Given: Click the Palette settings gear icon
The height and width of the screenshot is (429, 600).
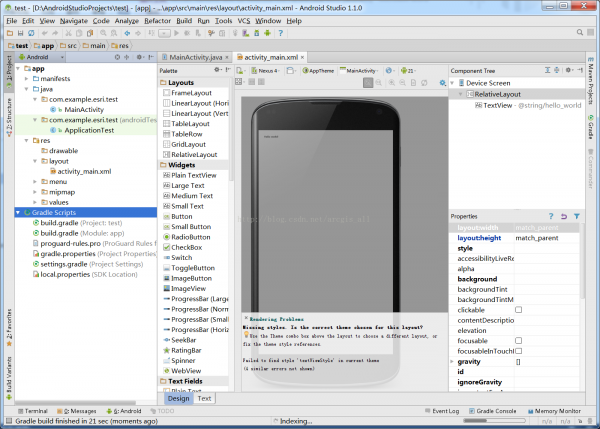Looking at the screenshot, I should pyautogui.click(x=217, y=70).
